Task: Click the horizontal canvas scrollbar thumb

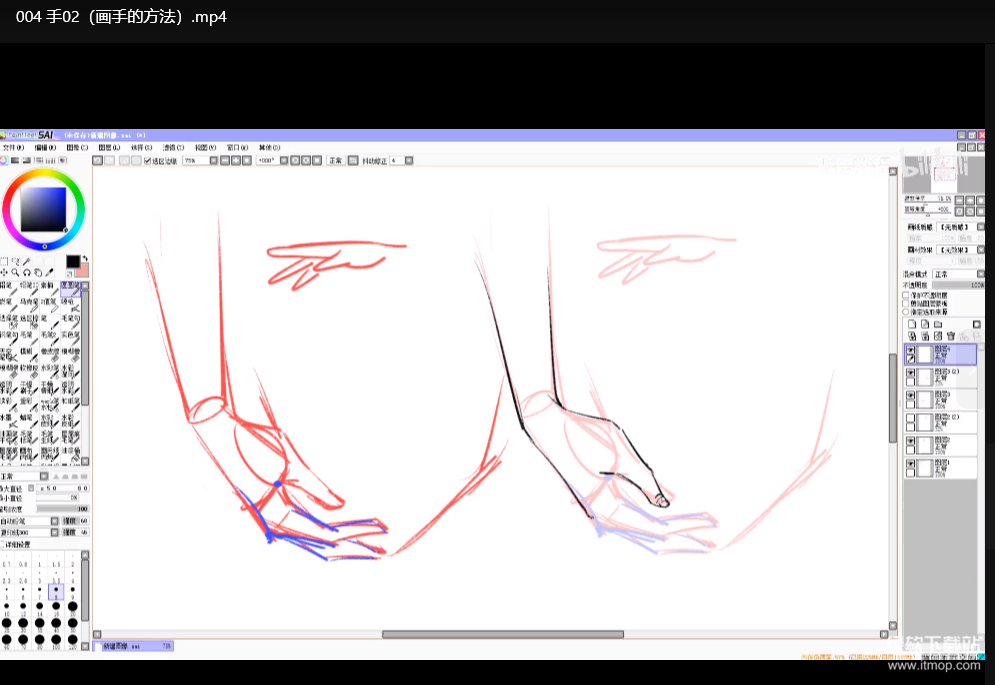Action: point(502,634)
